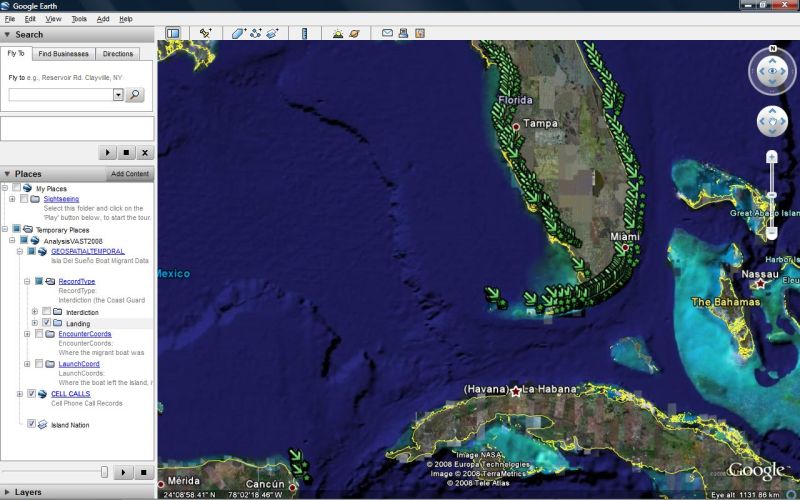Click into the Fly to search field
The width and height of the screenshot is (800, 500).
(x=61, y=94)
